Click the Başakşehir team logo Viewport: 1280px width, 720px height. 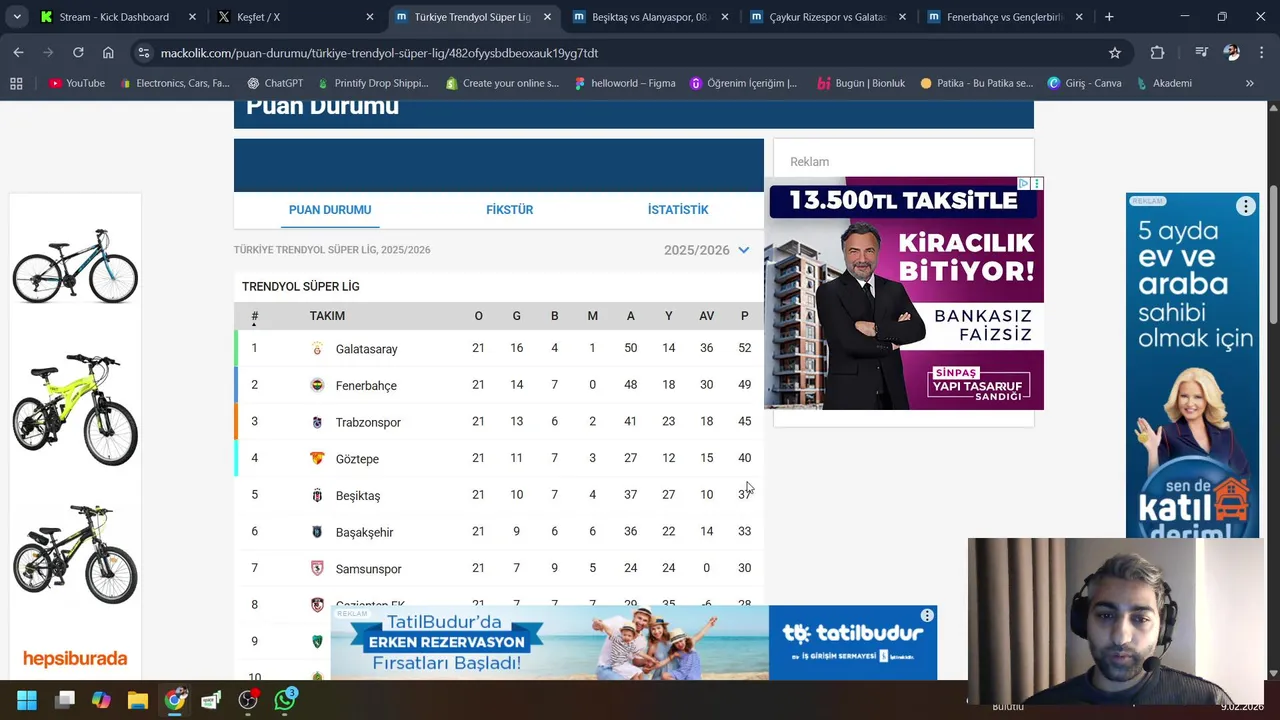coord(317,532)
